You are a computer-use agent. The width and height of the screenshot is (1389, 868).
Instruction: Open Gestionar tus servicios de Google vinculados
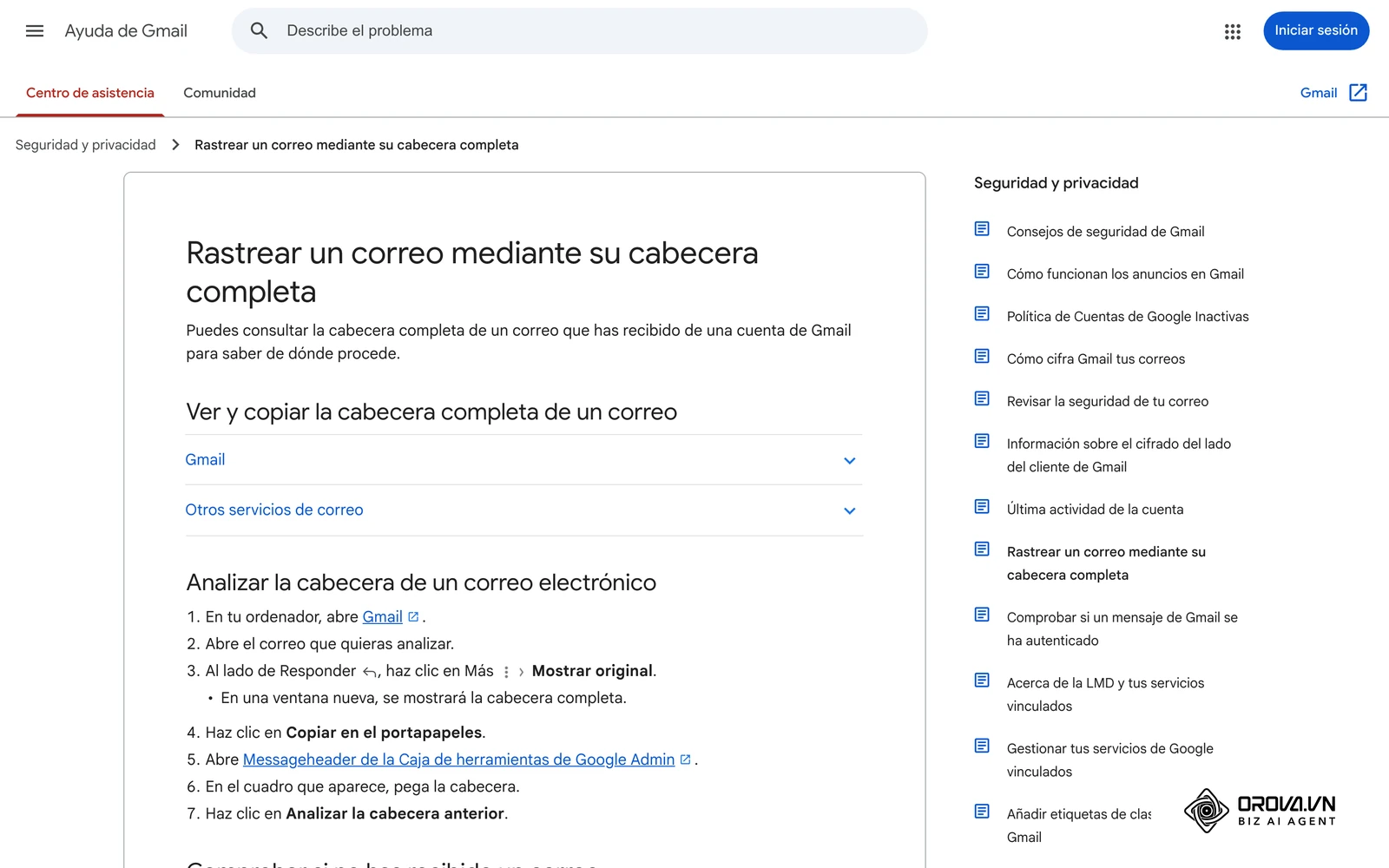pyautogui.click(x=1109, y=760)
